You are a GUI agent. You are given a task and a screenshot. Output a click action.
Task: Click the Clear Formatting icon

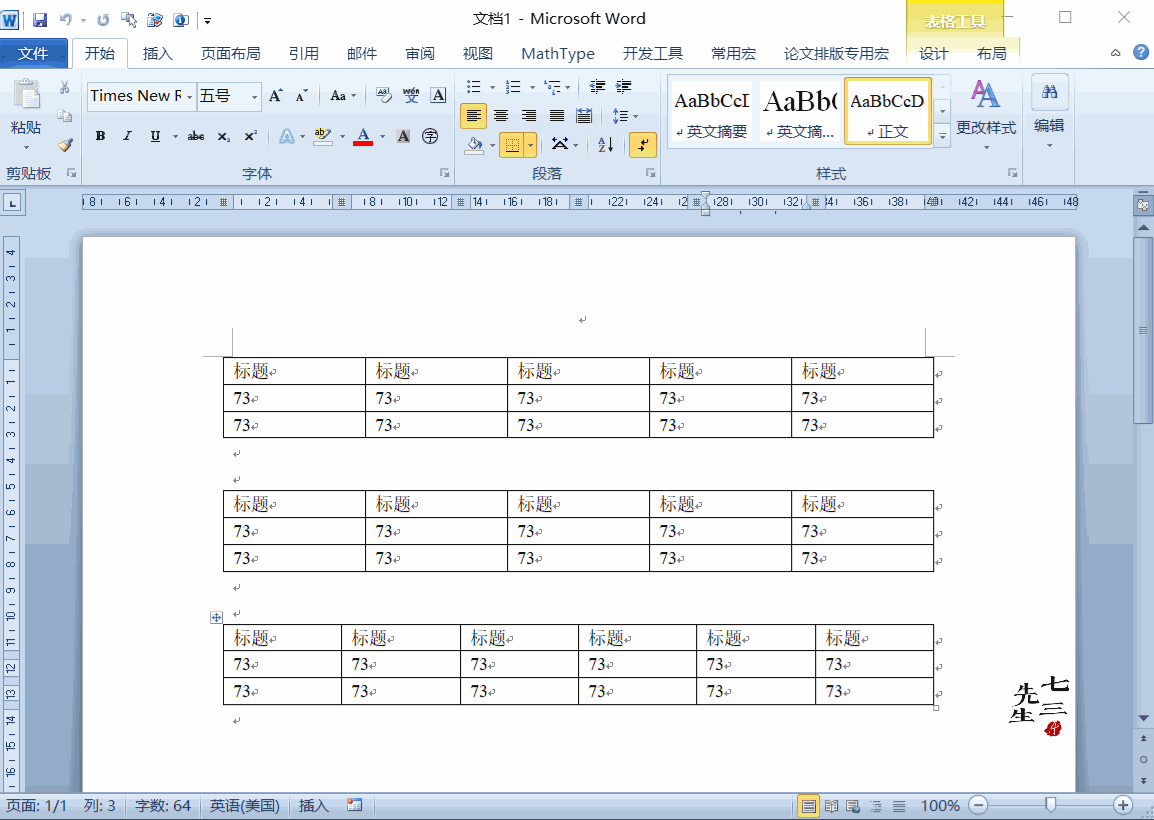[x=383, y=95]
